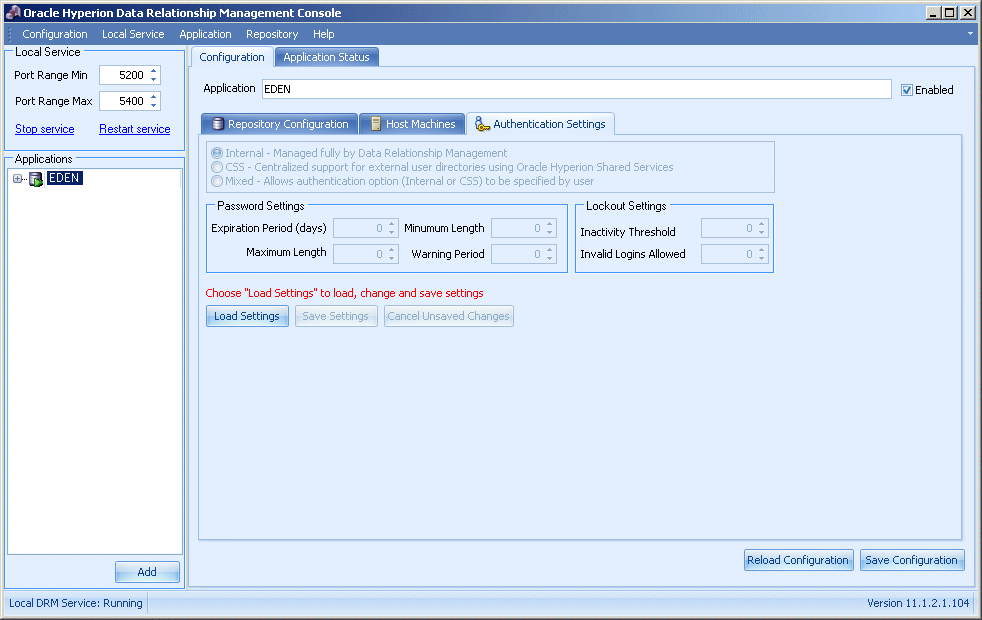Viewport: 982px width, 620px height.
Task: Click the Oracle Hyperion title bar icon
Action: [13, 12]
